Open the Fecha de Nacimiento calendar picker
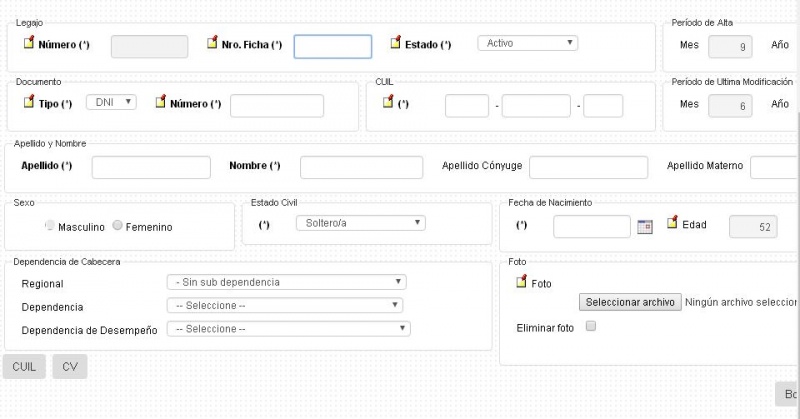 645,227
